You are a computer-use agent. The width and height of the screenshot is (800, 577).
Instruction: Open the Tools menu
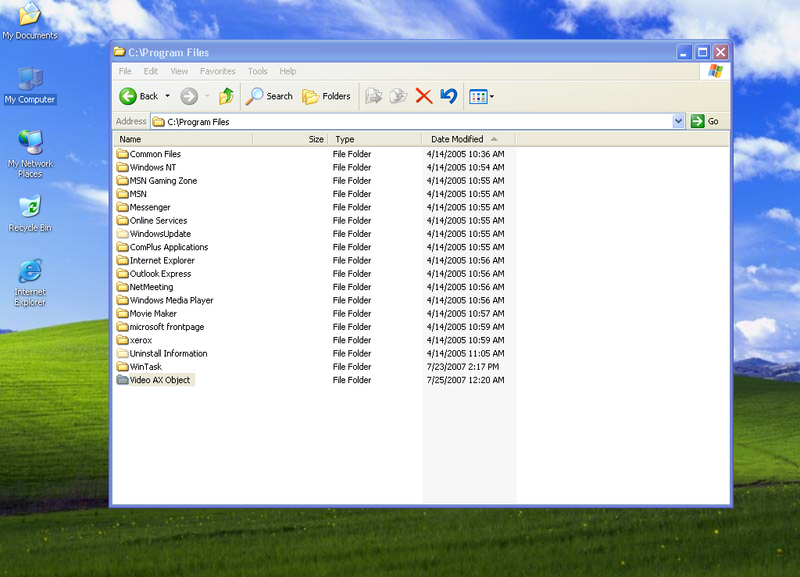pyautogui.click(x=258, y=71)
